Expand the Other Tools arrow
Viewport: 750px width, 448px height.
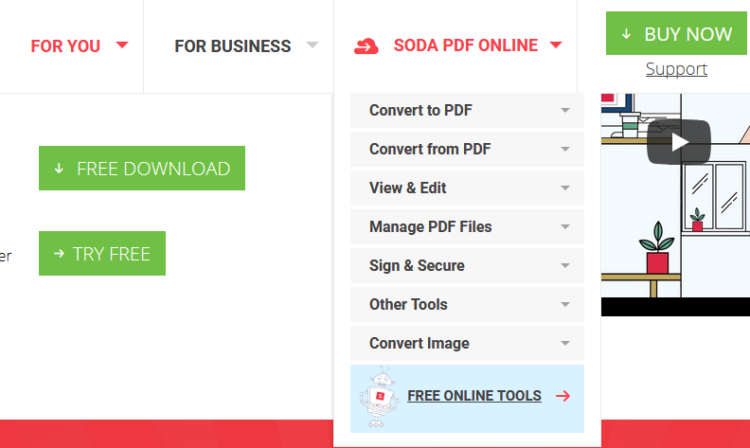[x=565, y=305]
